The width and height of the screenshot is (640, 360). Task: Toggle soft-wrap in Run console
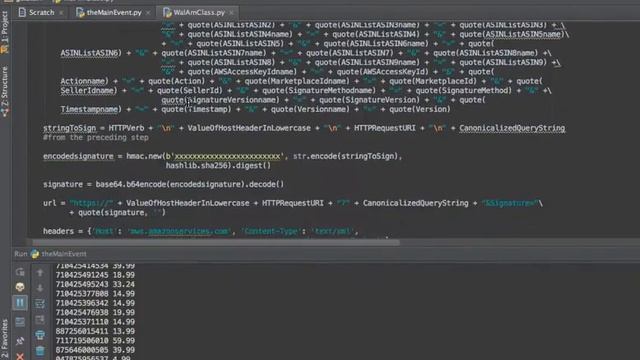[x=40, y=303]
